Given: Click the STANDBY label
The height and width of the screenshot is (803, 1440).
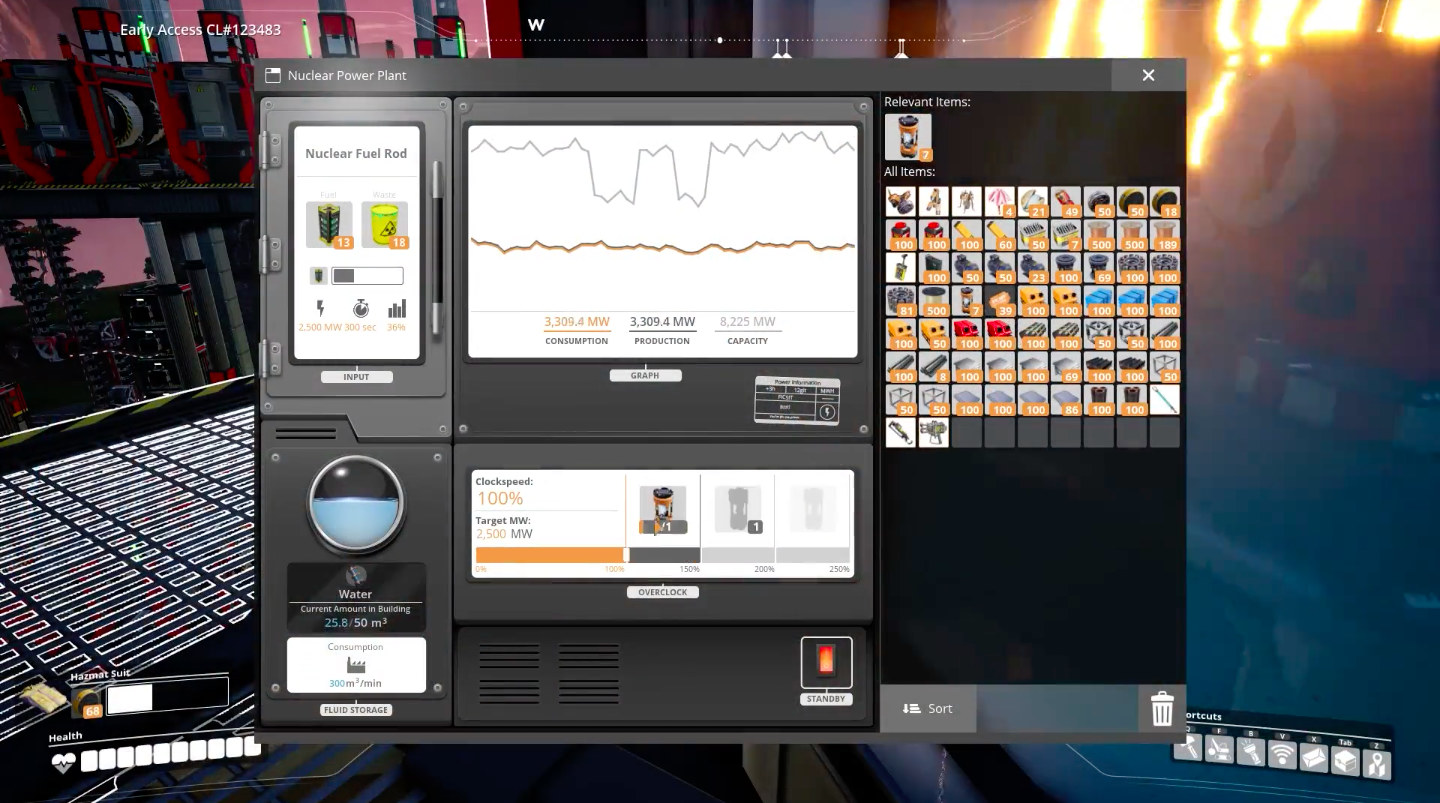Looking at the screenshot, I should click(826, 699).
